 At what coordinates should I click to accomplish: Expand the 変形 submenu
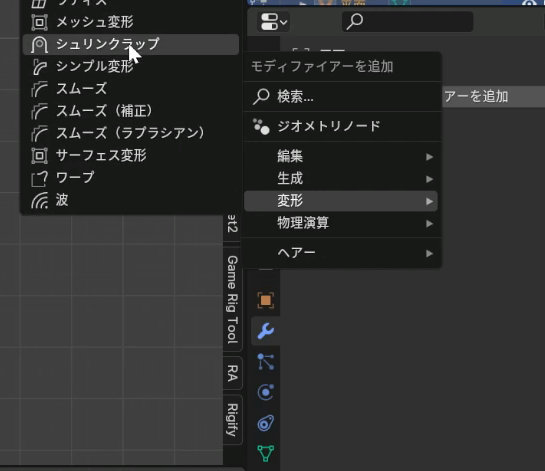[x=341, y=201]
